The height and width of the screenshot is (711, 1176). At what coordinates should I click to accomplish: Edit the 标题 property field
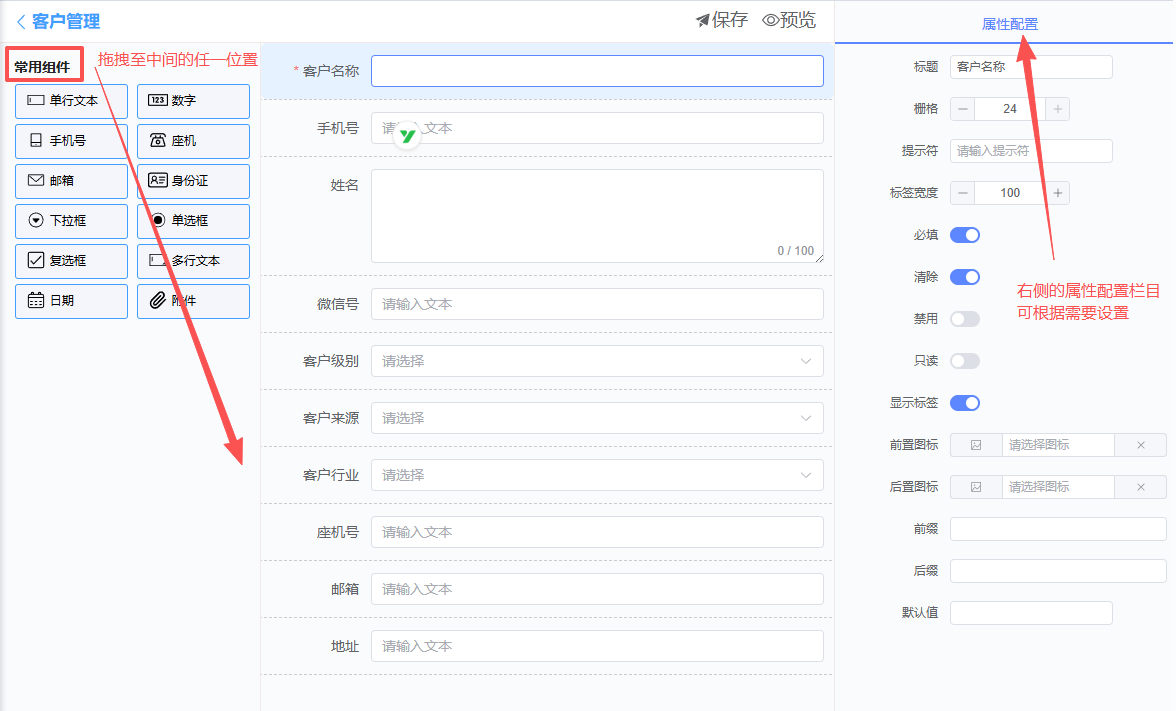[1031, 67]
